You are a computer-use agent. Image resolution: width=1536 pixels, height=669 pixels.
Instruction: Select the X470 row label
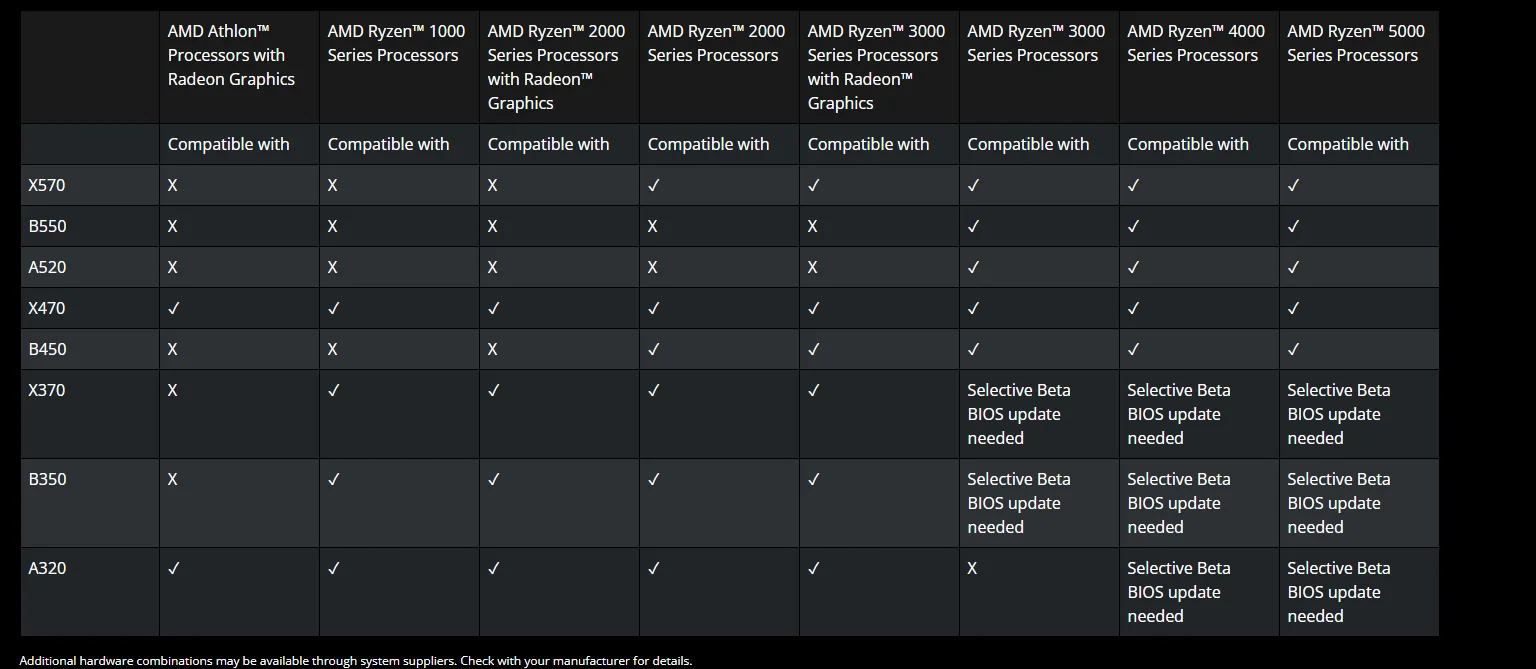pos(47,308)
